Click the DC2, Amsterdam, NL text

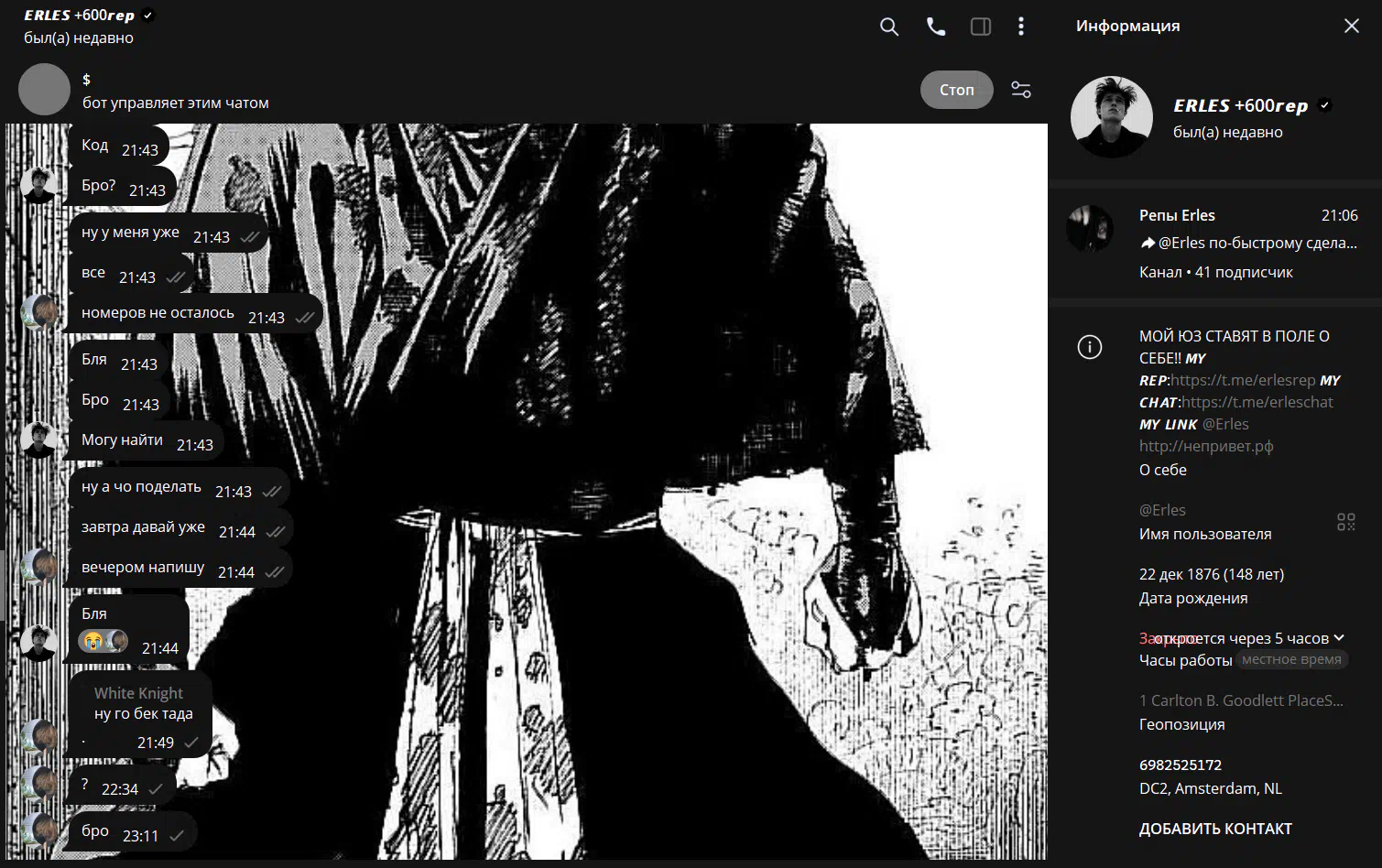pyautogui.click(x=1211, y=788)
